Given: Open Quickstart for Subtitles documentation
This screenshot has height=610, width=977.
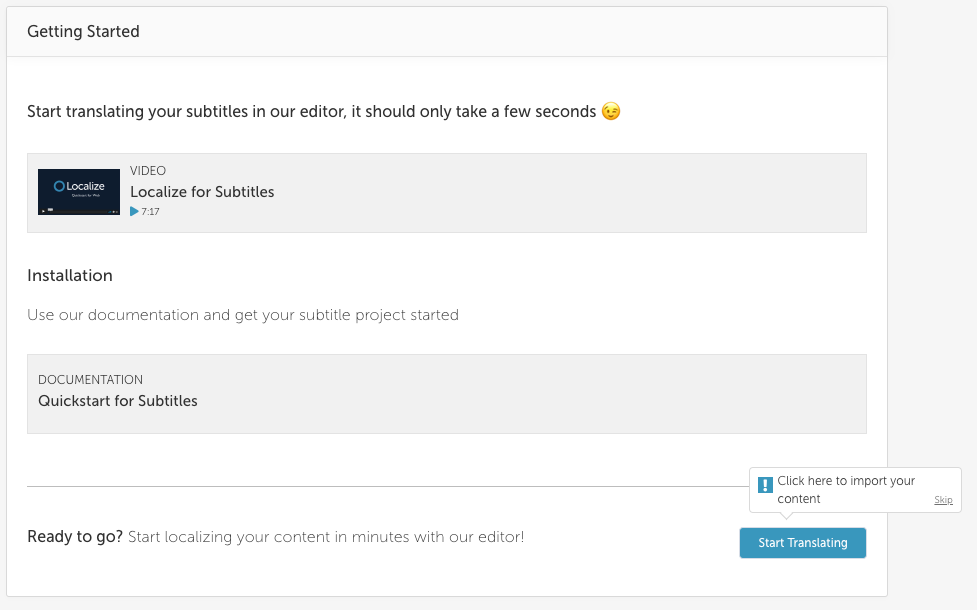Looking at the screenshot, I should pos(118,401).
